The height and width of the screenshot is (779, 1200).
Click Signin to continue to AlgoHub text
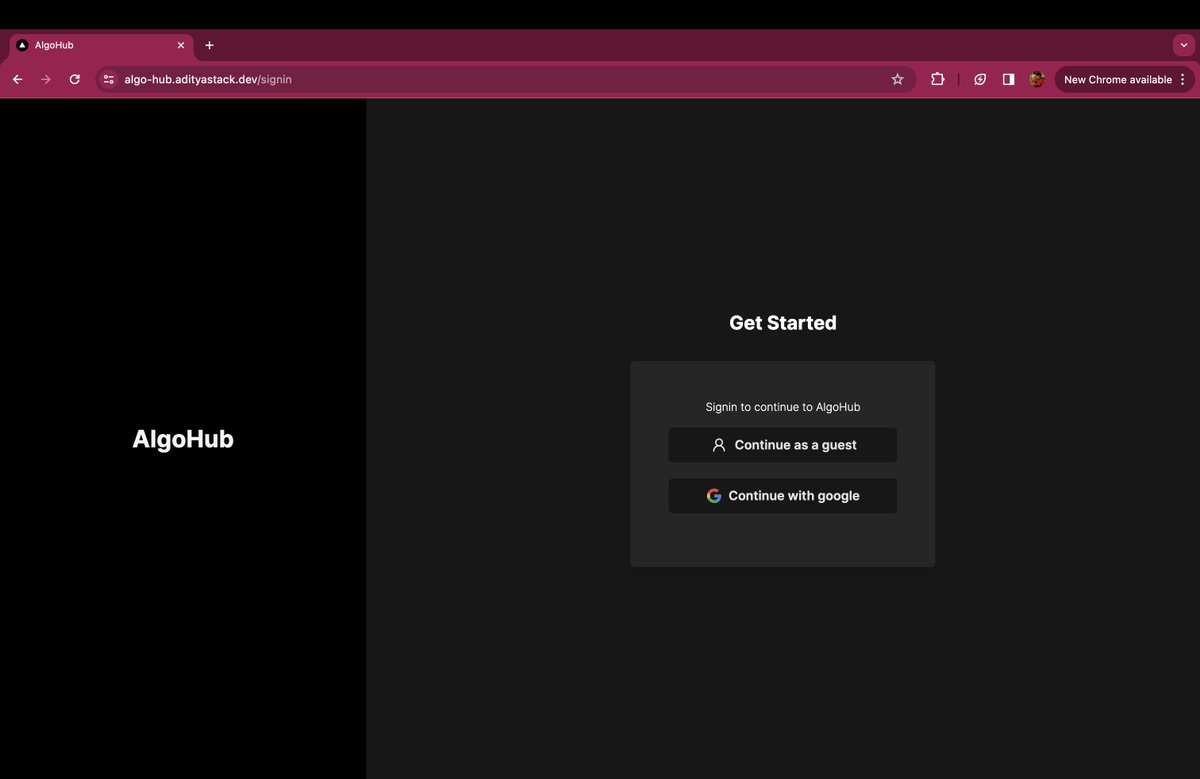pyautogui.click(x=783, y=407)
